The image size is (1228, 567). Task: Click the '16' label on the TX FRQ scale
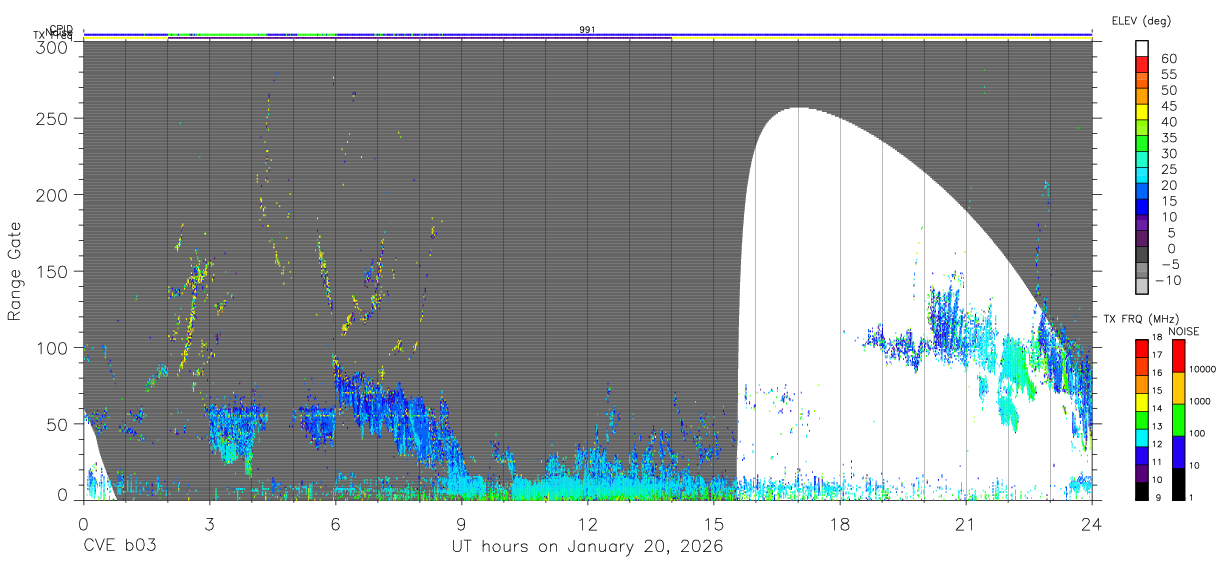coord(1156,373)
